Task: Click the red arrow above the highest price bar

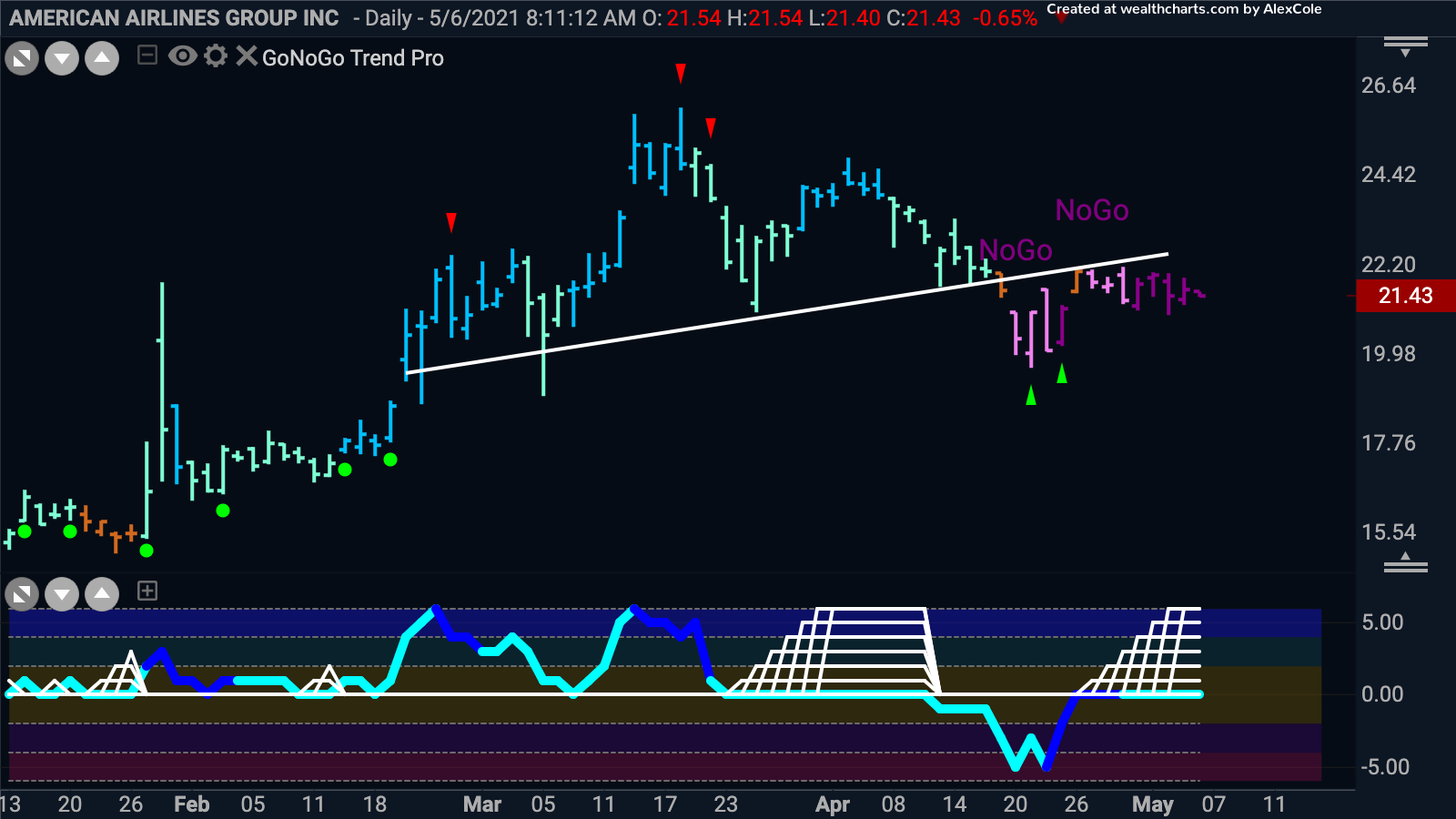Action: tap(681, 73)
